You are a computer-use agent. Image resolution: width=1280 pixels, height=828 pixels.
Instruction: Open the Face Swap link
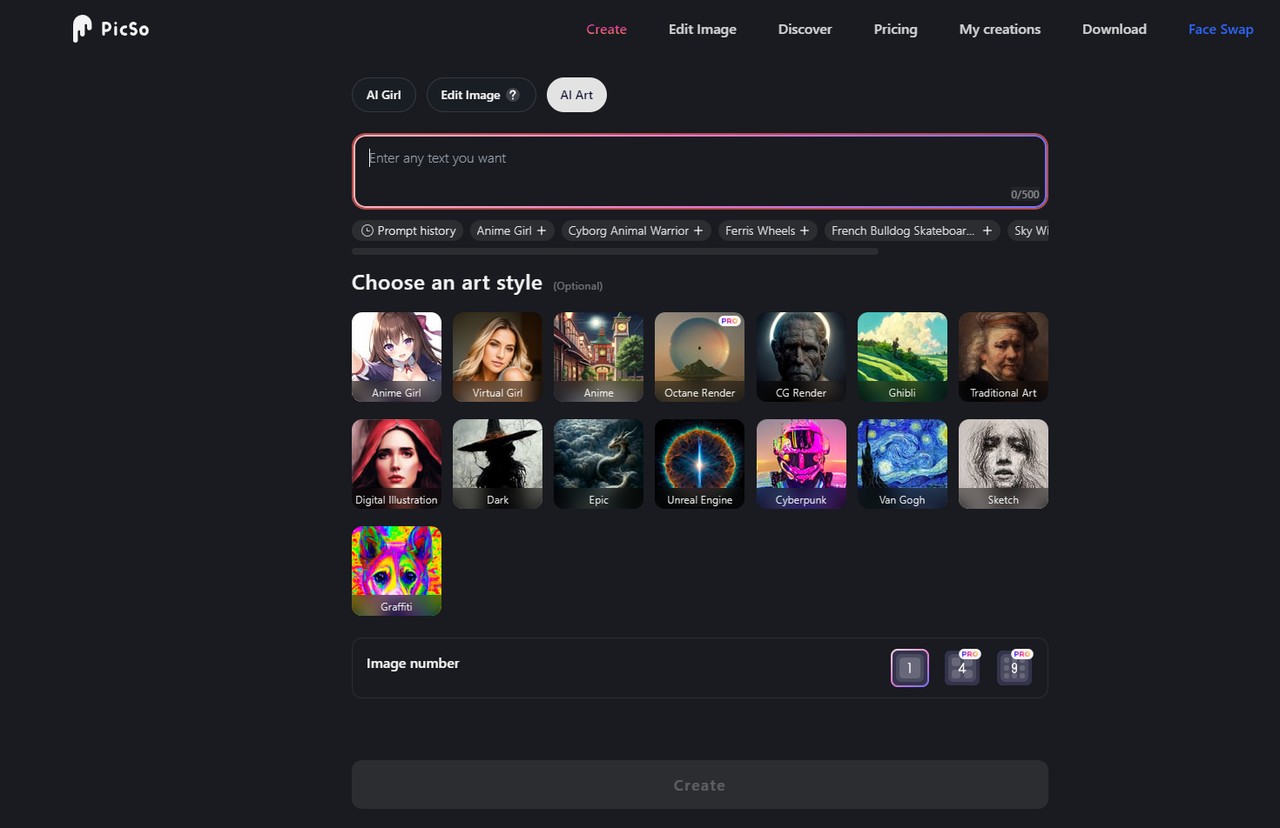(1220, 29)
